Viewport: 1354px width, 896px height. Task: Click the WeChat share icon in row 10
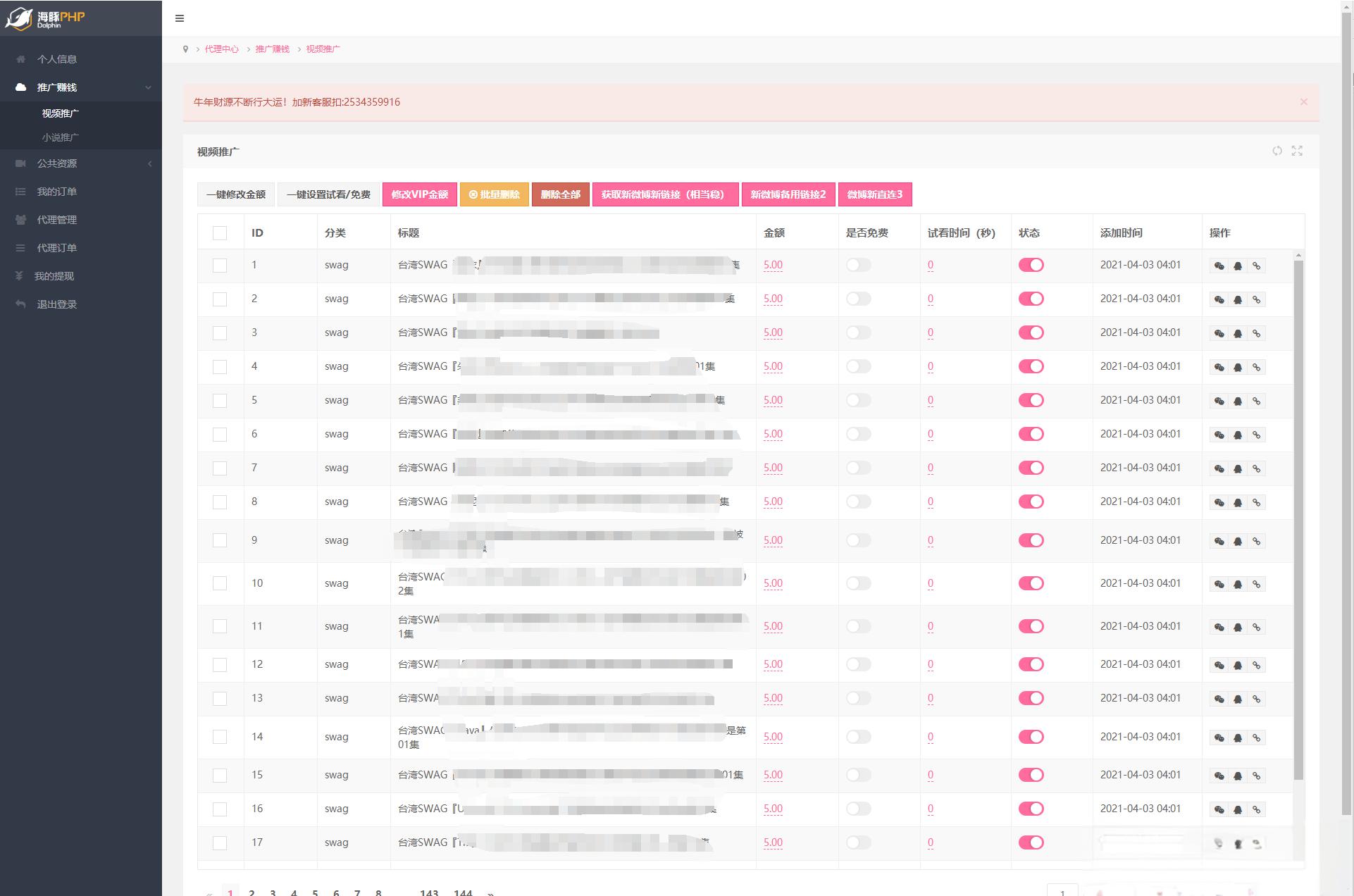[1219, 584]
